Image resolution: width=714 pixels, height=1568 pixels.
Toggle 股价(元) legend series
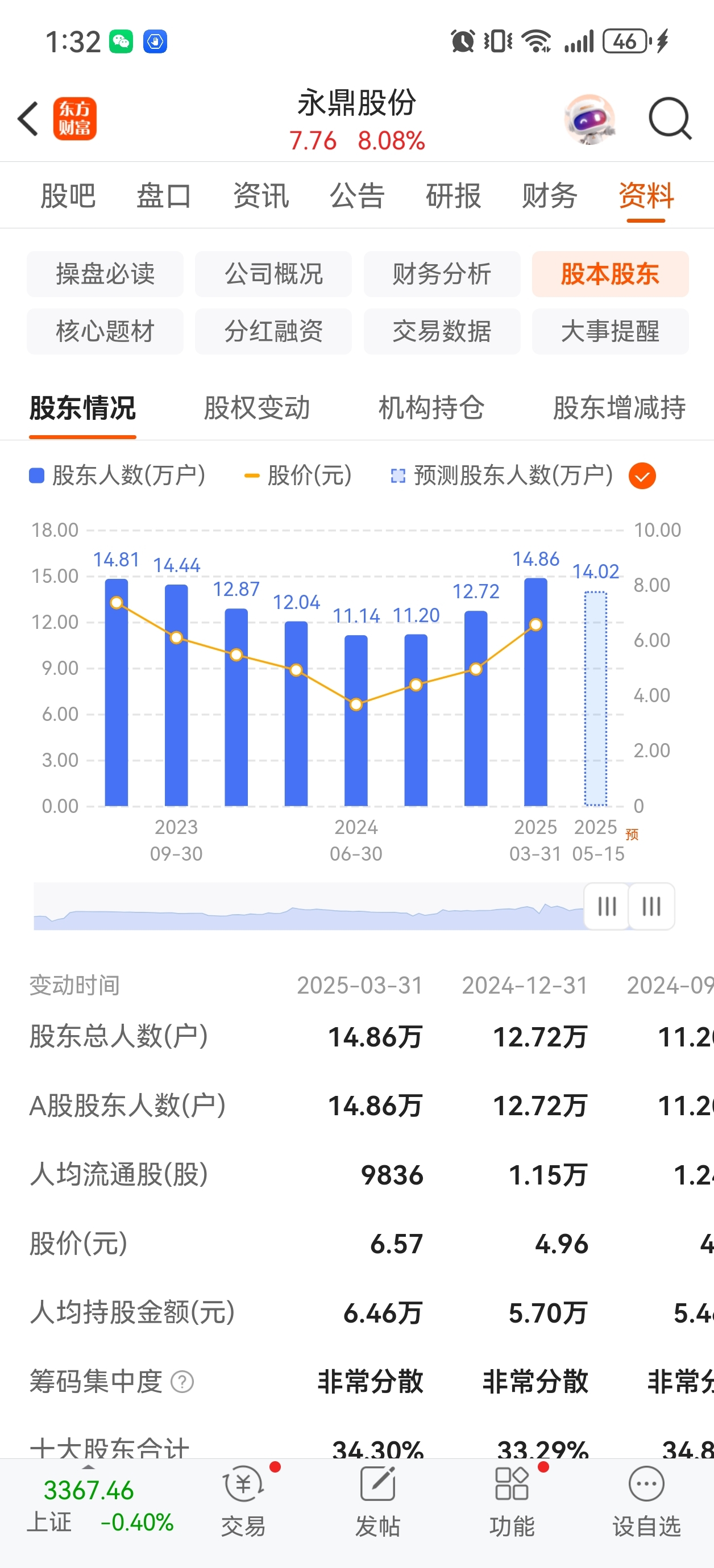[298, 476]
